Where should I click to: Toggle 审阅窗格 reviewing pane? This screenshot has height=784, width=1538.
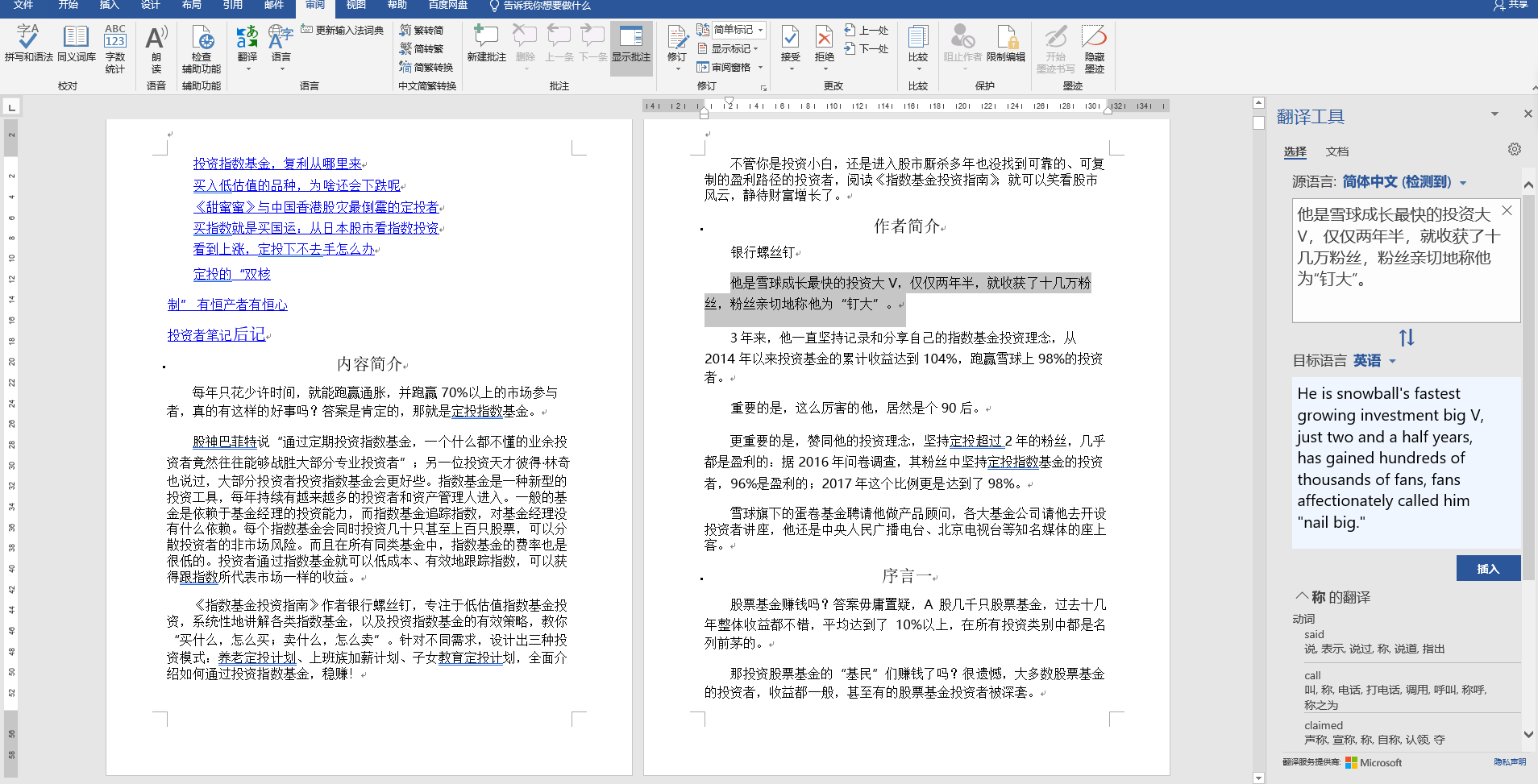coord(730,68)
